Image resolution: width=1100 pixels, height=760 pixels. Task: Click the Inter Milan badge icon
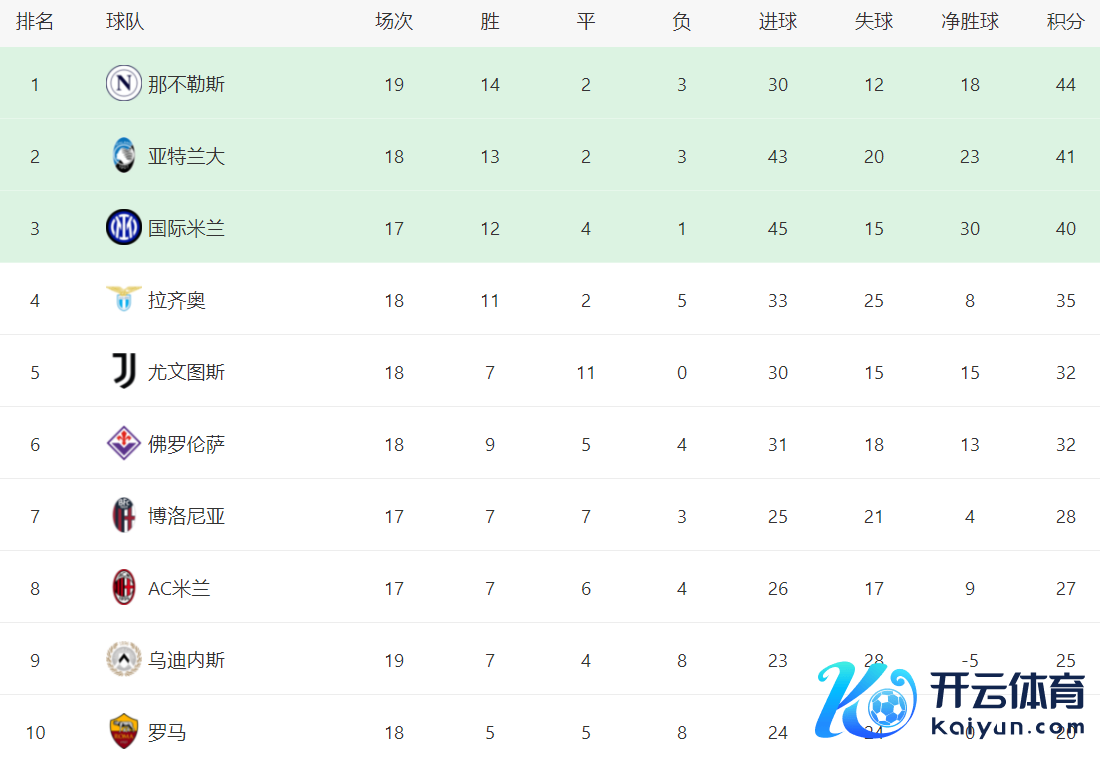pyautogui.click(x=124, y=228)
